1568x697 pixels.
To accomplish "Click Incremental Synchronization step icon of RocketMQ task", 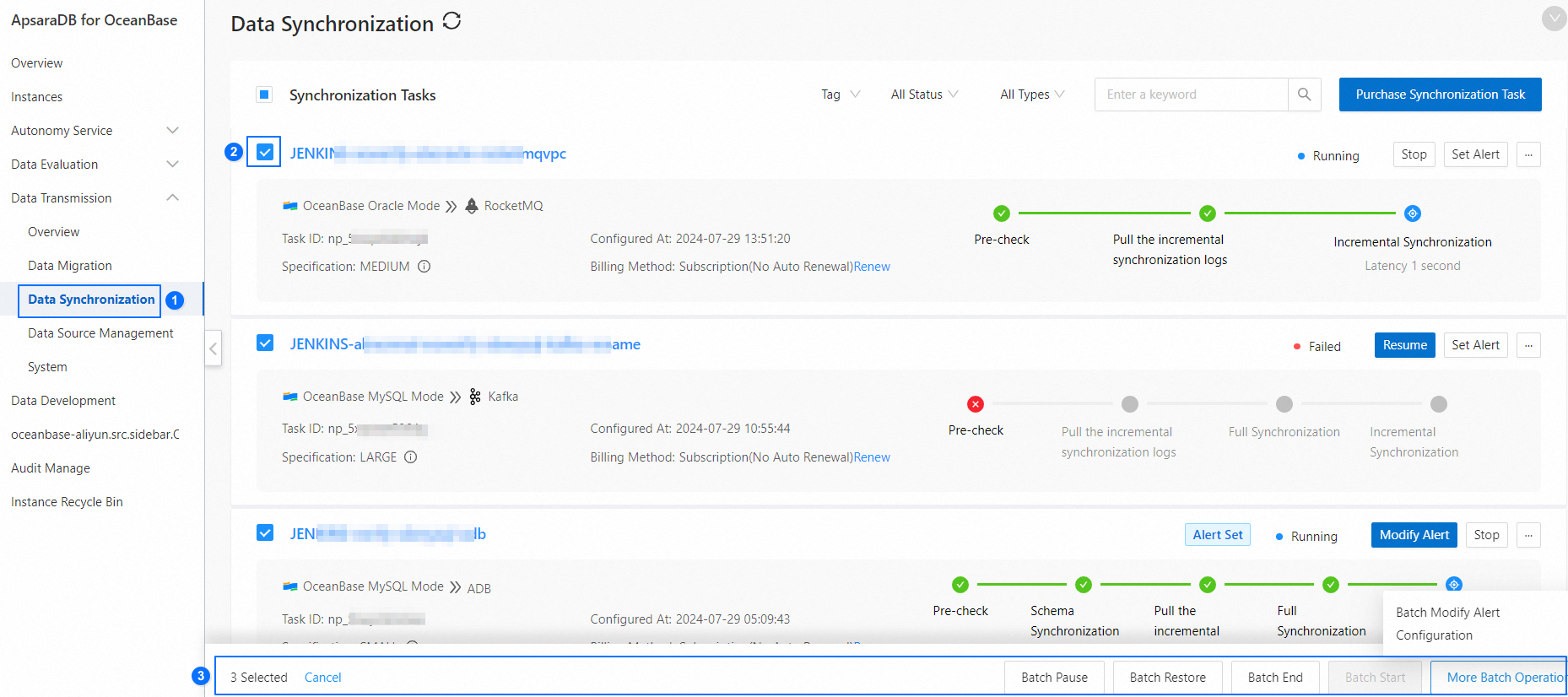I will [x=1413, y=213].
